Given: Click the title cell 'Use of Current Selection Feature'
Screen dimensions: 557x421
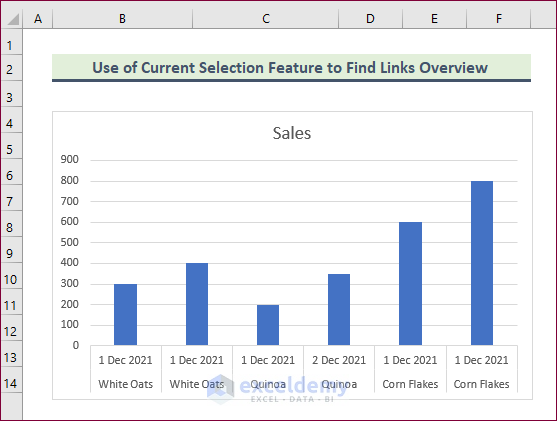Looking at the screenshot, I should [291, 68].
